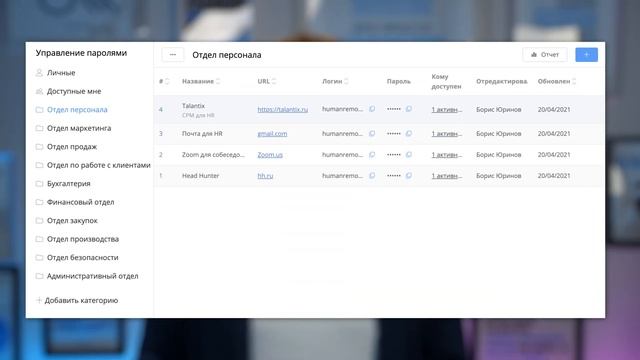
Task: Click the Почта для HR entry name
Action: pos(202,133)
